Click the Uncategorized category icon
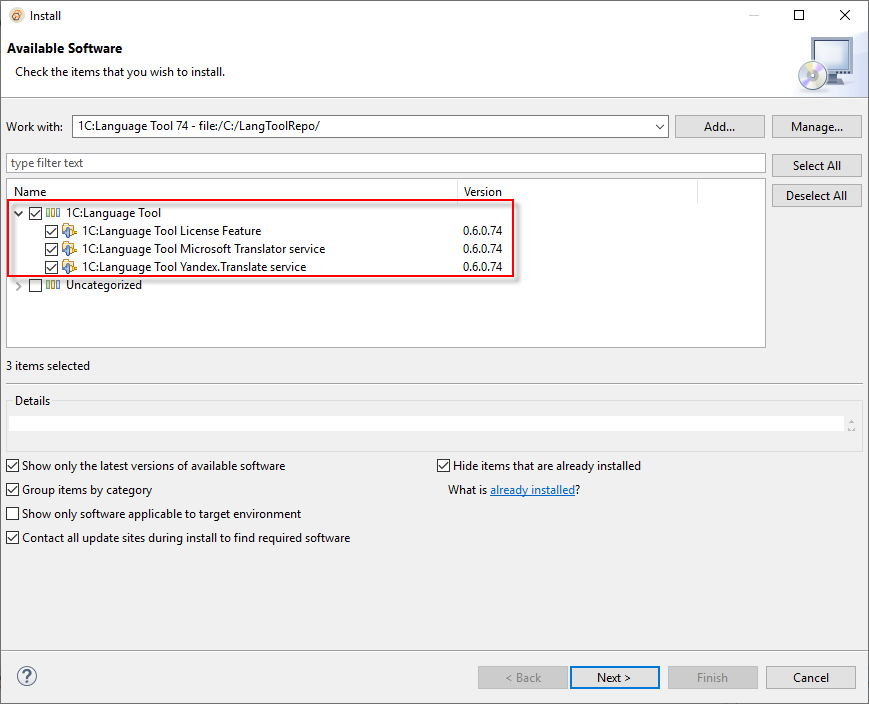The image size is (869, 704). [53, 286]
